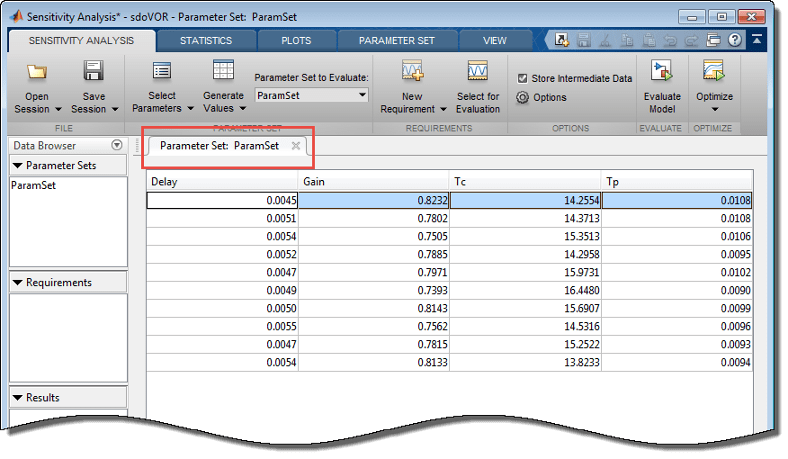
Task: Click the copy icon in quick access toolbar
Action: (x=627, y=40)
